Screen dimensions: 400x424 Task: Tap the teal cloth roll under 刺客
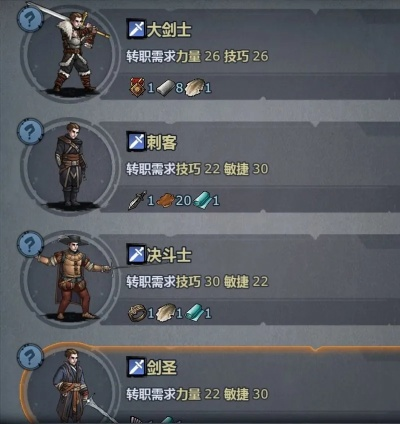coord(203,200)
